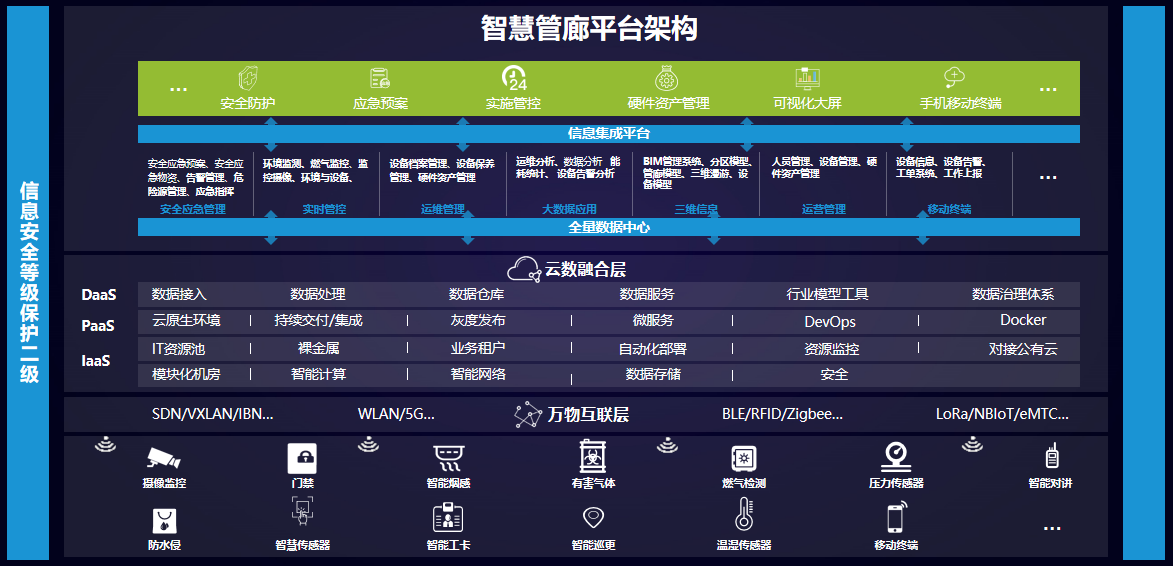1173x566 pixels.
Task: Select the 摄像监控 camera icon
Action: [x=164, y=458]
